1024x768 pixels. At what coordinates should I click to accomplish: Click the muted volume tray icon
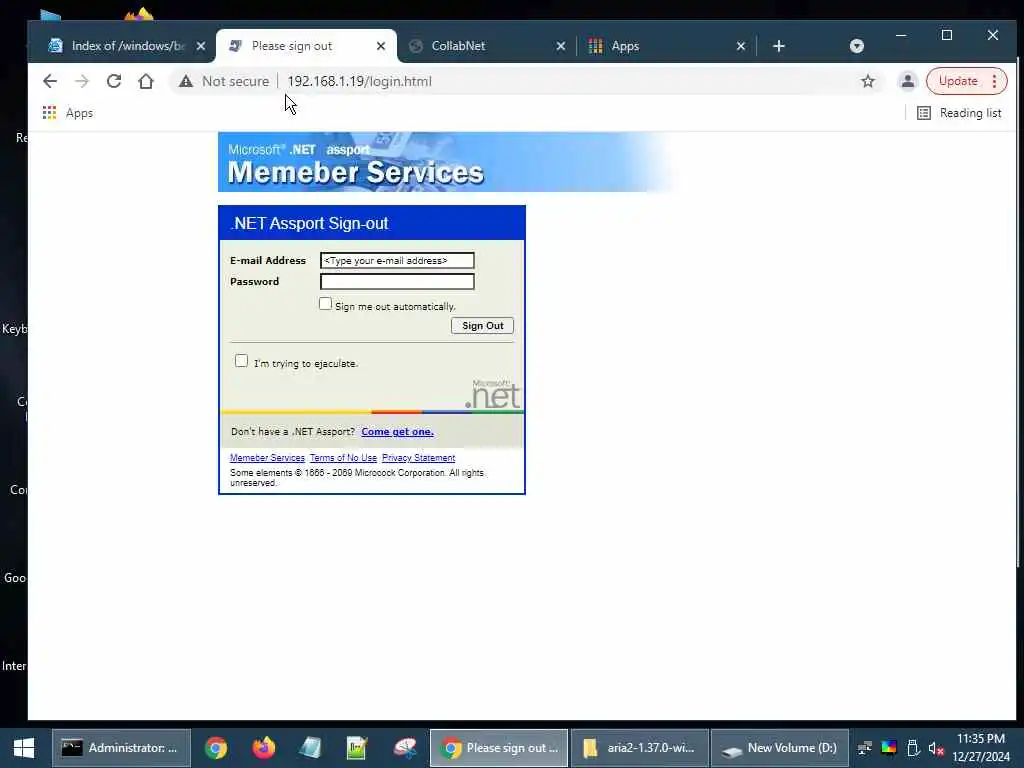coord(936,748)
